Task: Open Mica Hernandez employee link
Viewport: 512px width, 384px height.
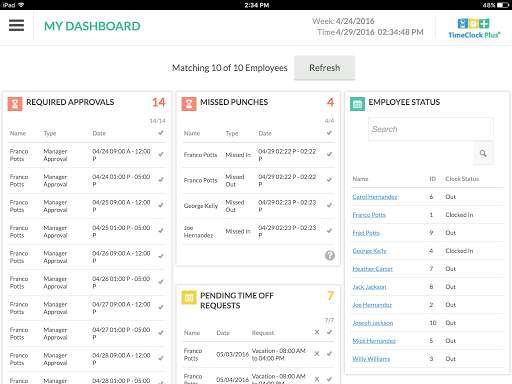Action: click(x=374, y=341)
